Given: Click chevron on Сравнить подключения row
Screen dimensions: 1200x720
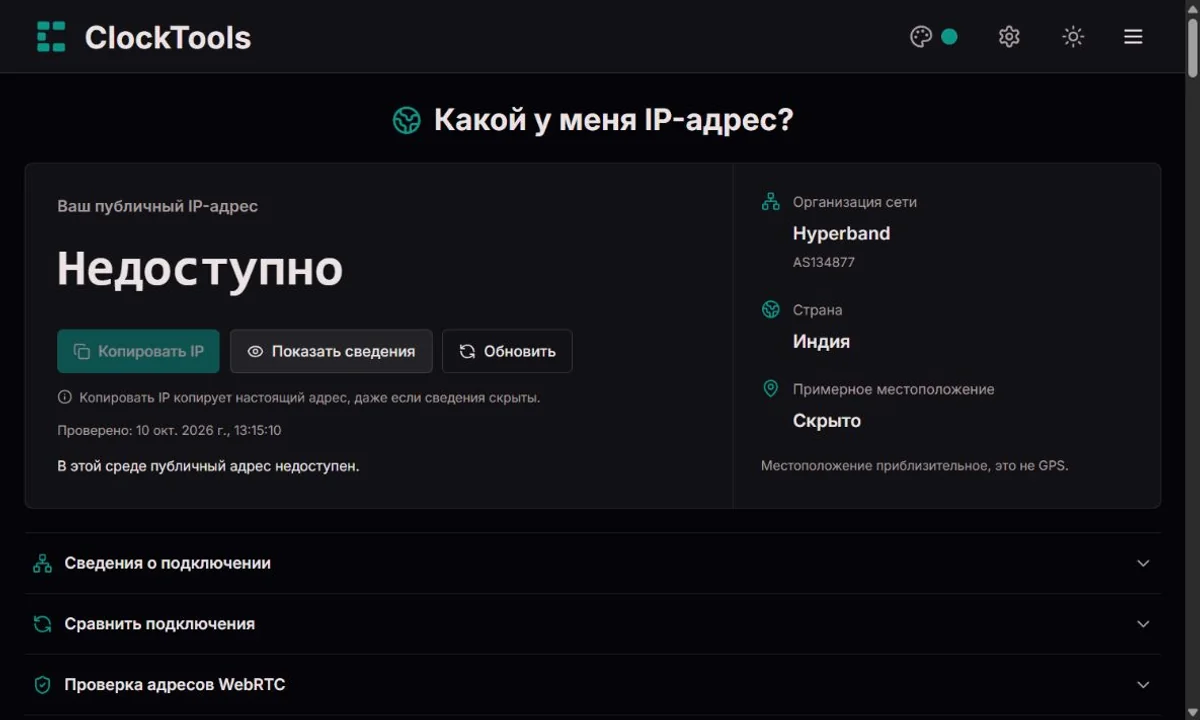Looking at the screenshot, I should tap(1144, 624).
